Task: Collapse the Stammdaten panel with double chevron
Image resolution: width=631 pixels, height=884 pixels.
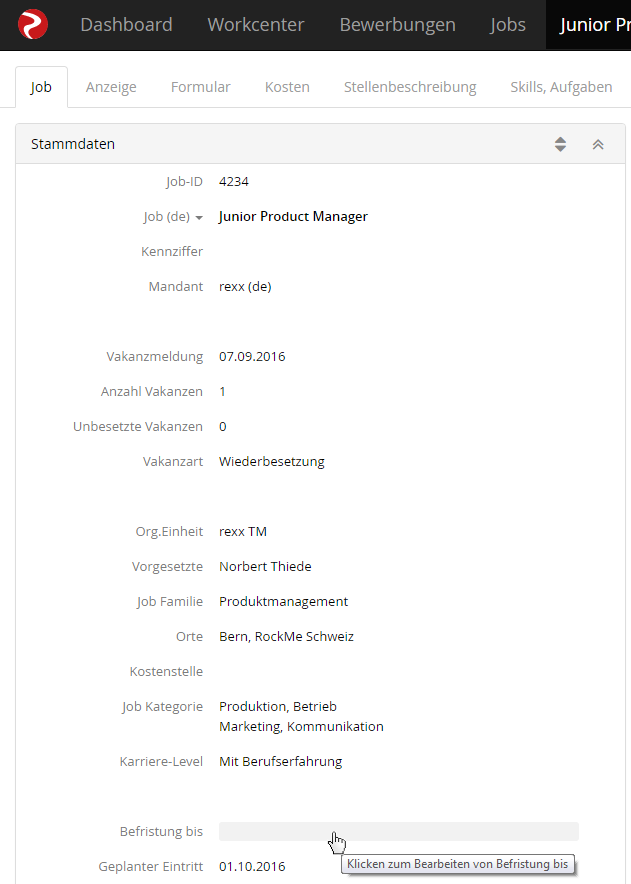Action: (x=598, y=144)
